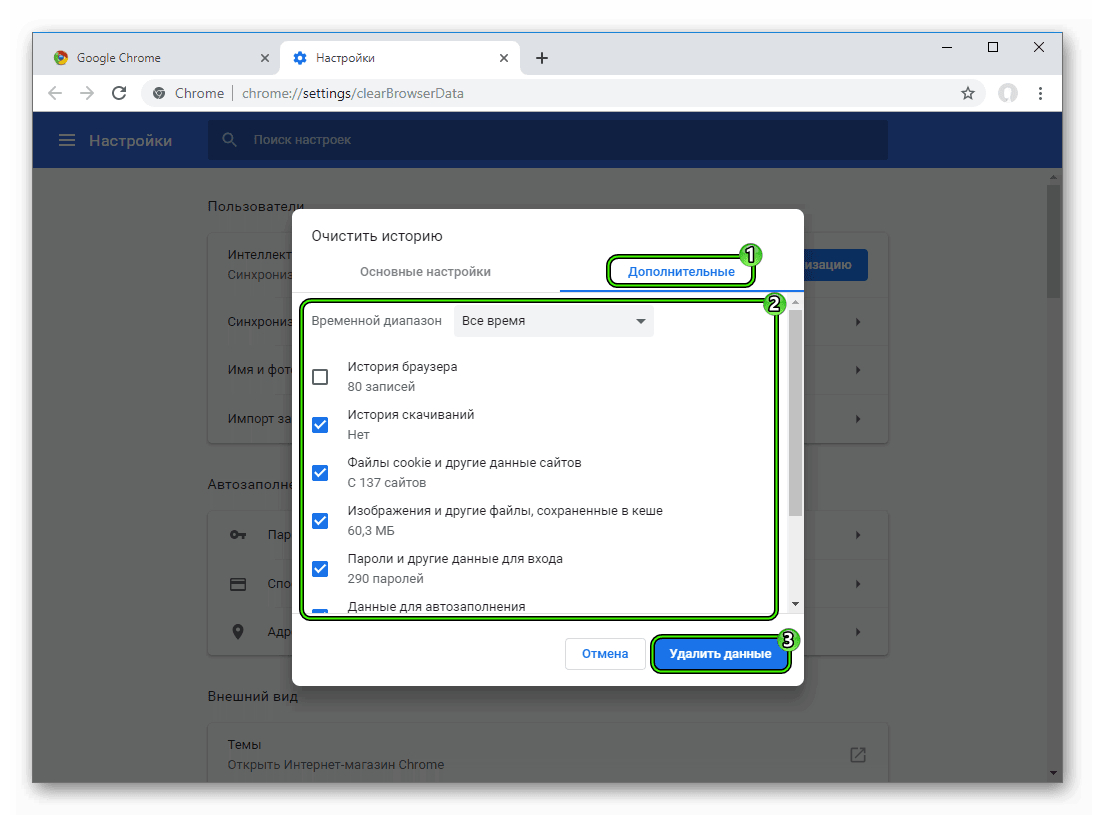
Task: Open a new tab with the plus button
Action: coord(542,58)
